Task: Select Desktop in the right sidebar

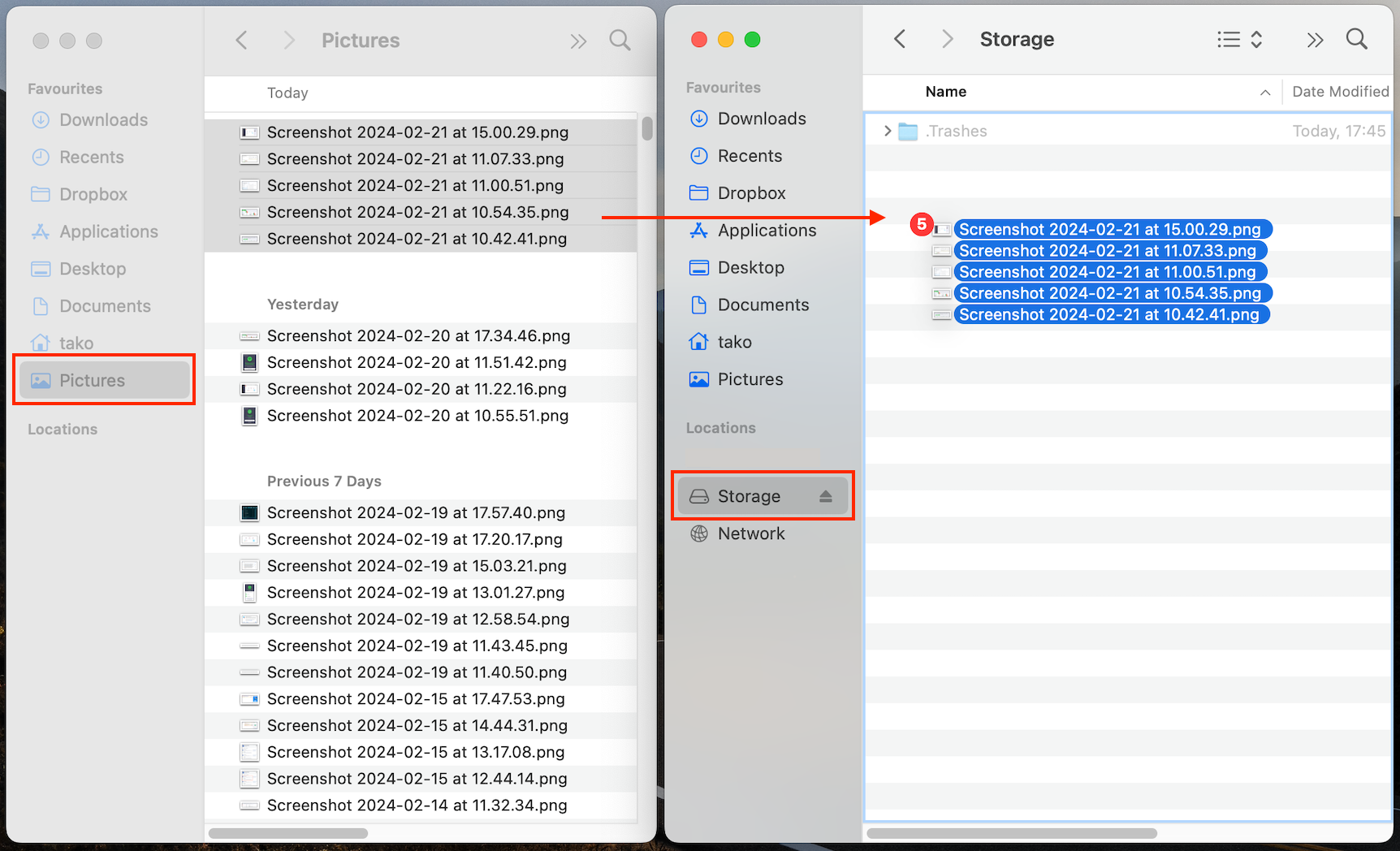Action: [x=750, y=267]
